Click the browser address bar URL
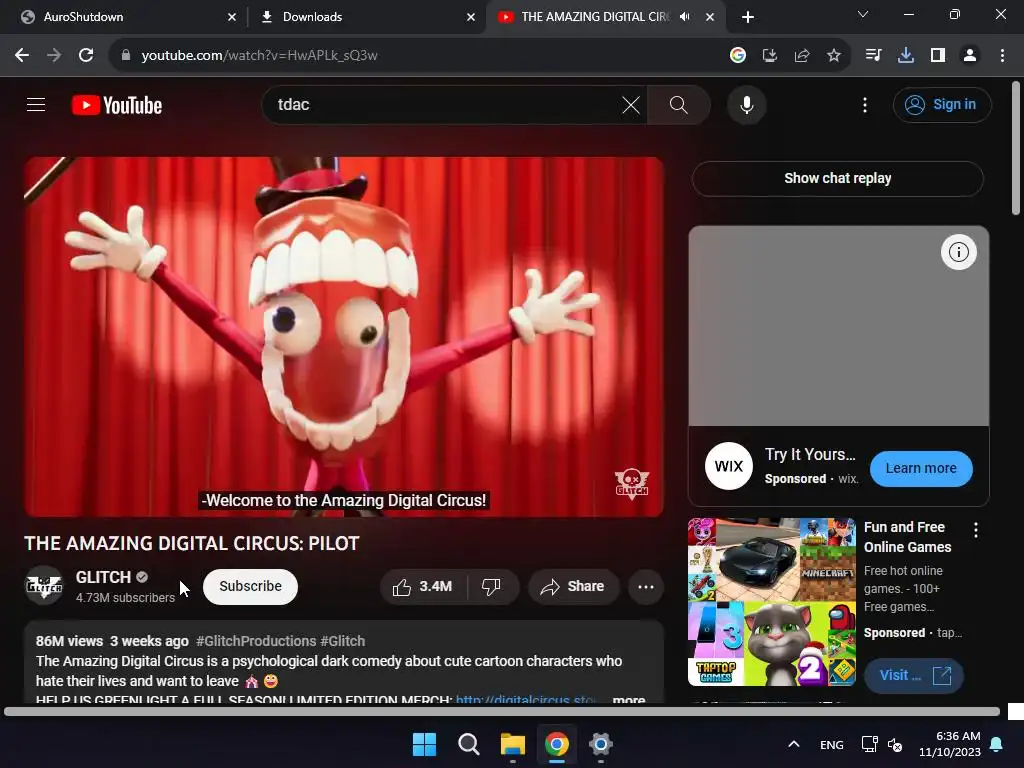Viewport: 1024px width, 768px height. pos(259,56)
